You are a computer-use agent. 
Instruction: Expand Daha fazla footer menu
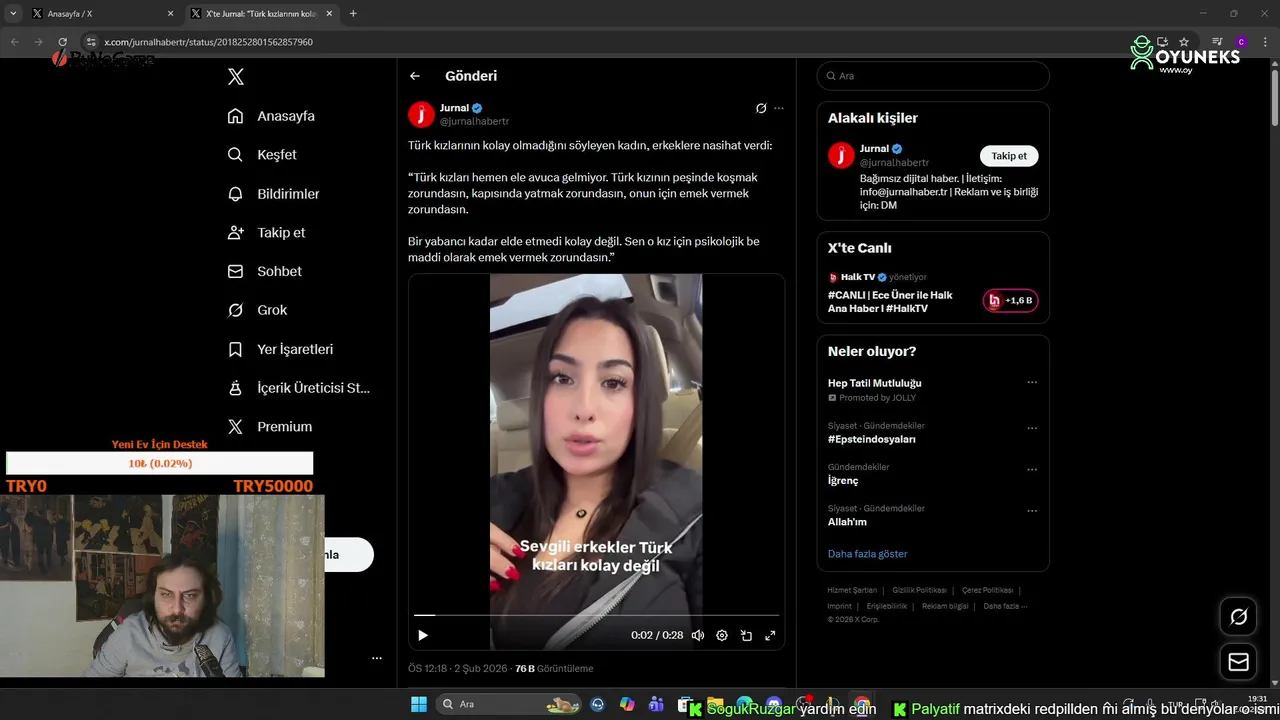tap(1005, 606)
